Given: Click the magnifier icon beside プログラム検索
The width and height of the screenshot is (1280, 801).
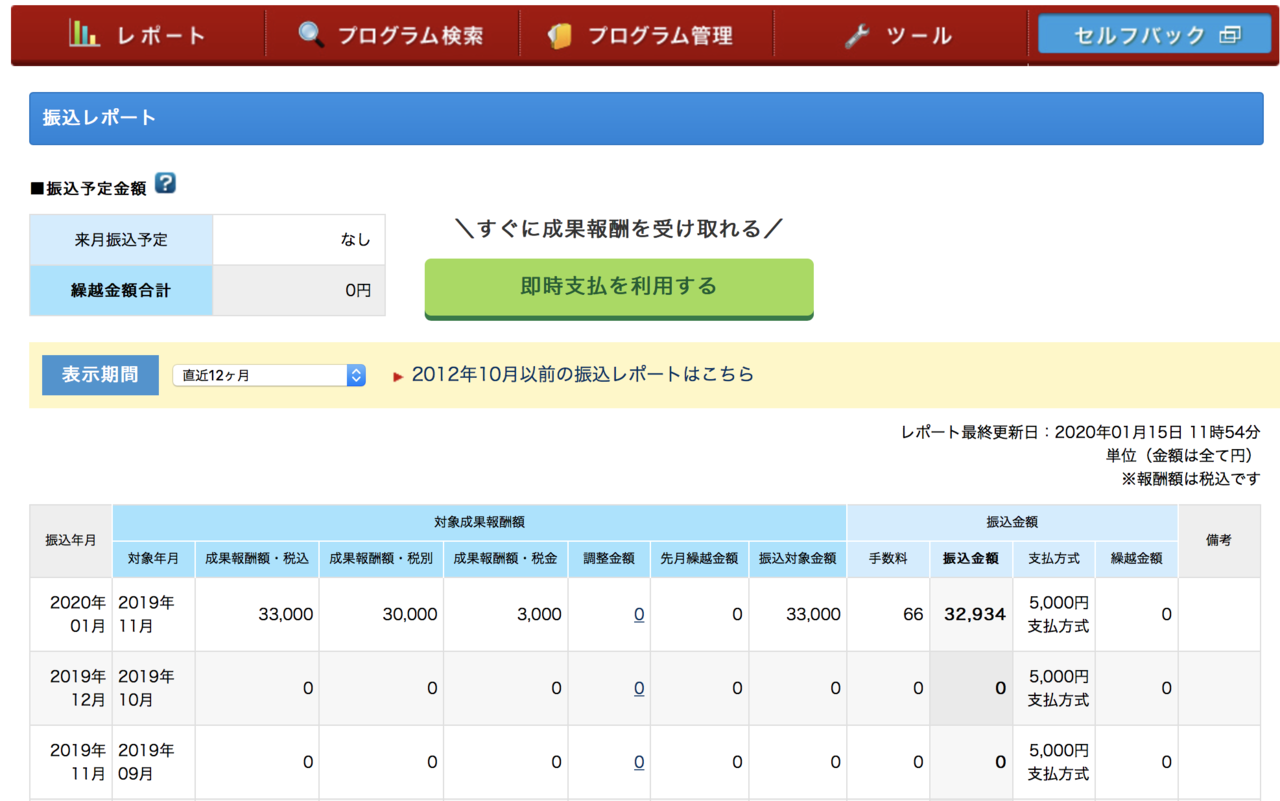Looking at the screenshot, I should (x=311, y=35).
